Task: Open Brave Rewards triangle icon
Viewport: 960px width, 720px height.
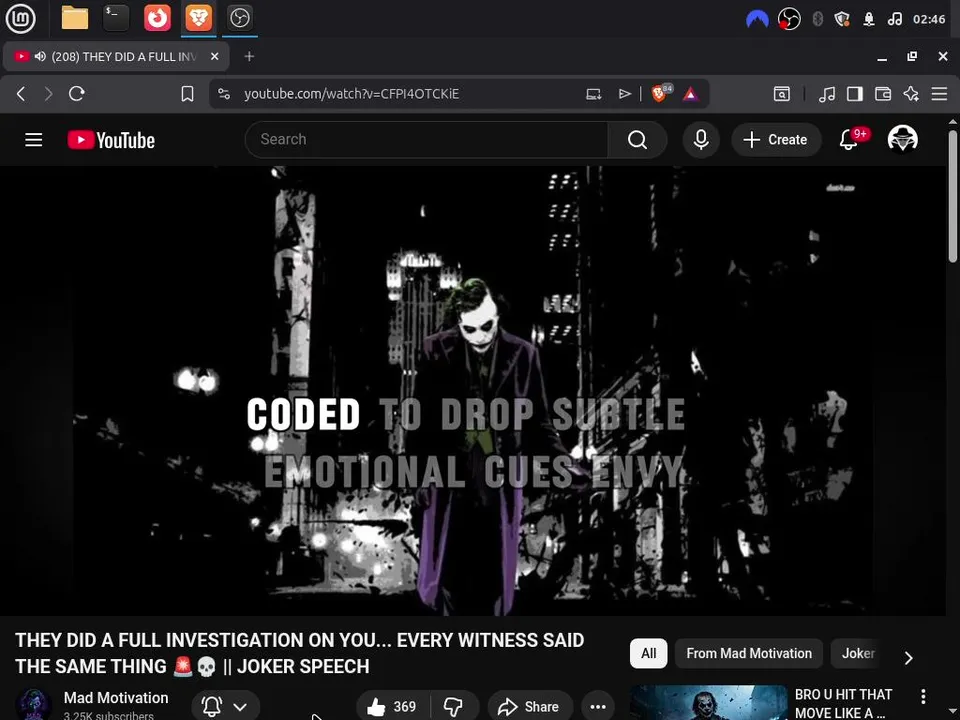Action: [690, 94]
